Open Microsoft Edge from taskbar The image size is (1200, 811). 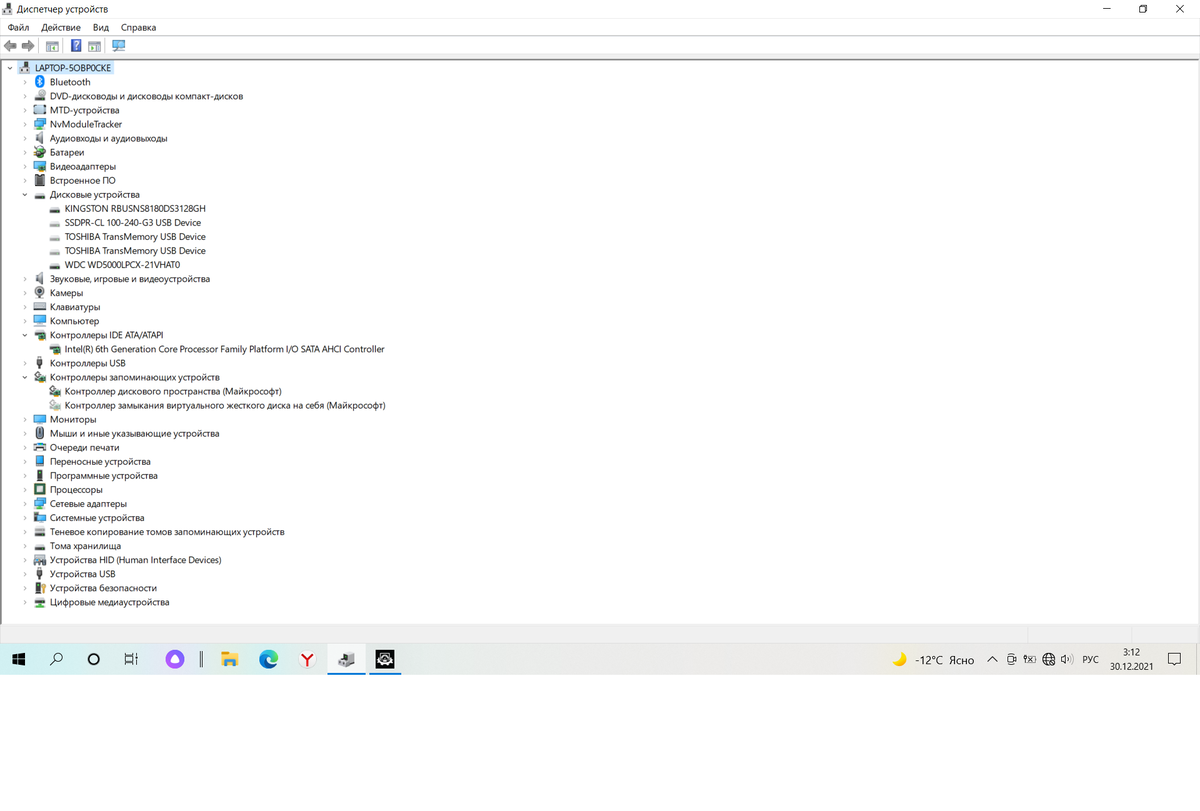click(268, 659)
